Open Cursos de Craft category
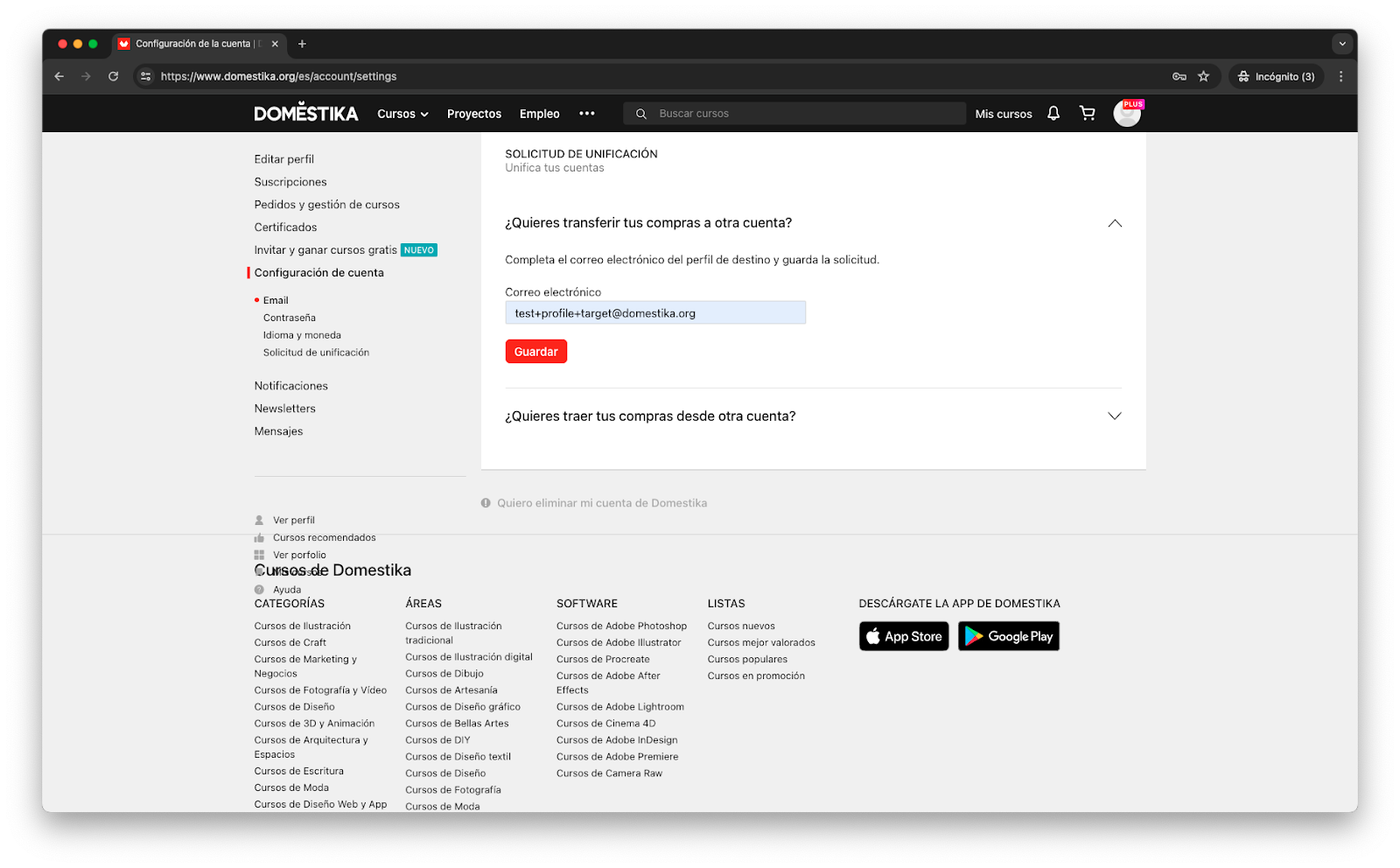The image size is (1400, 868). tap(290, 642)
